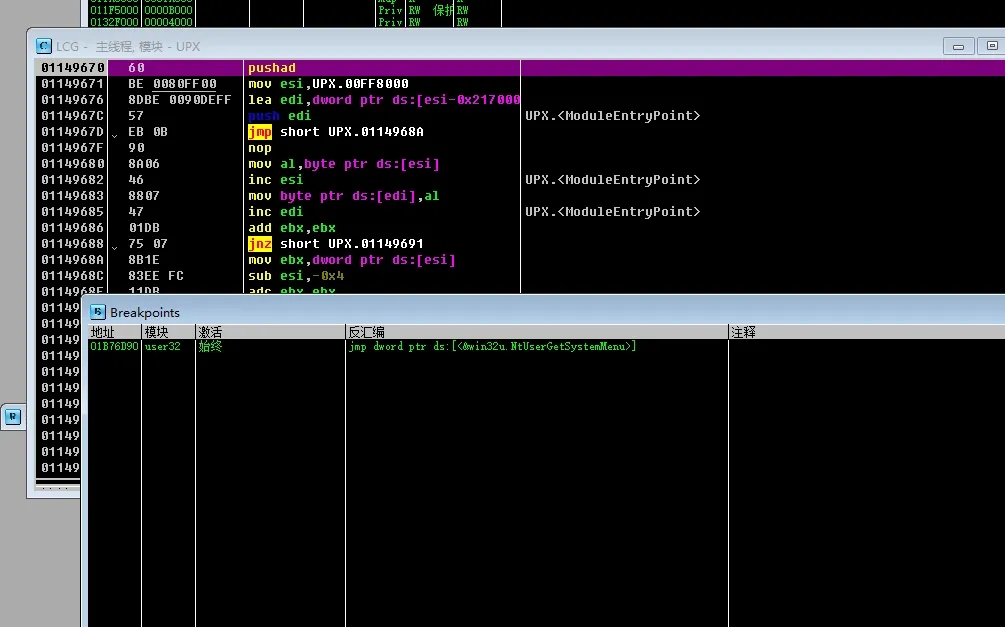Click hex bytes EB 0B

[147, 131]
